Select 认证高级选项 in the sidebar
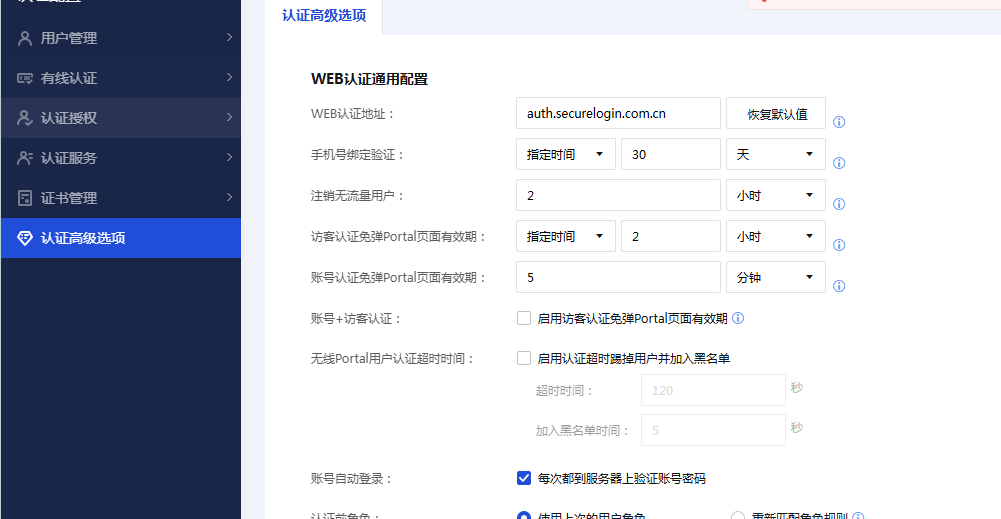This screenshot has width=1001, height=519. 121,238
